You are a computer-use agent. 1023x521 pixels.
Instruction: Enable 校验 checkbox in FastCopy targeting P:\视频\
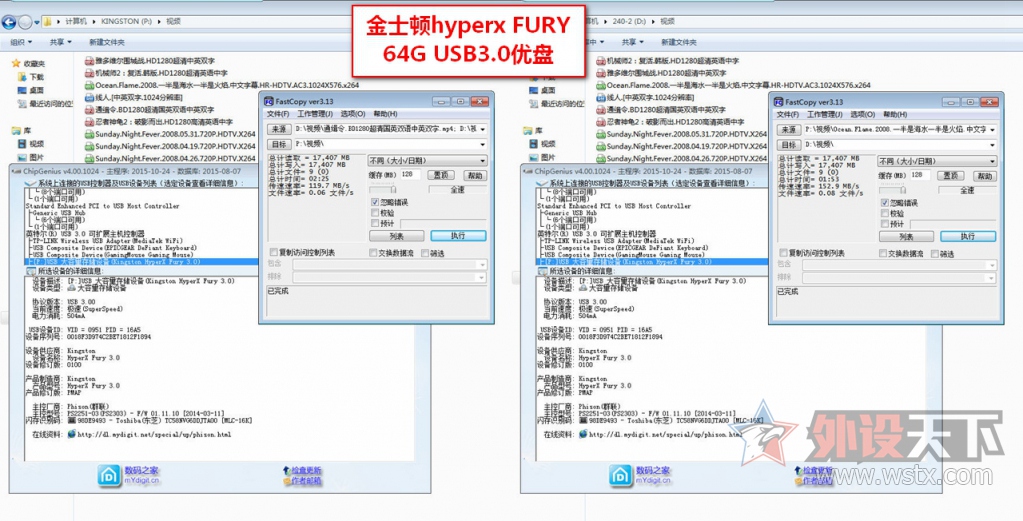tap(374, 213)
